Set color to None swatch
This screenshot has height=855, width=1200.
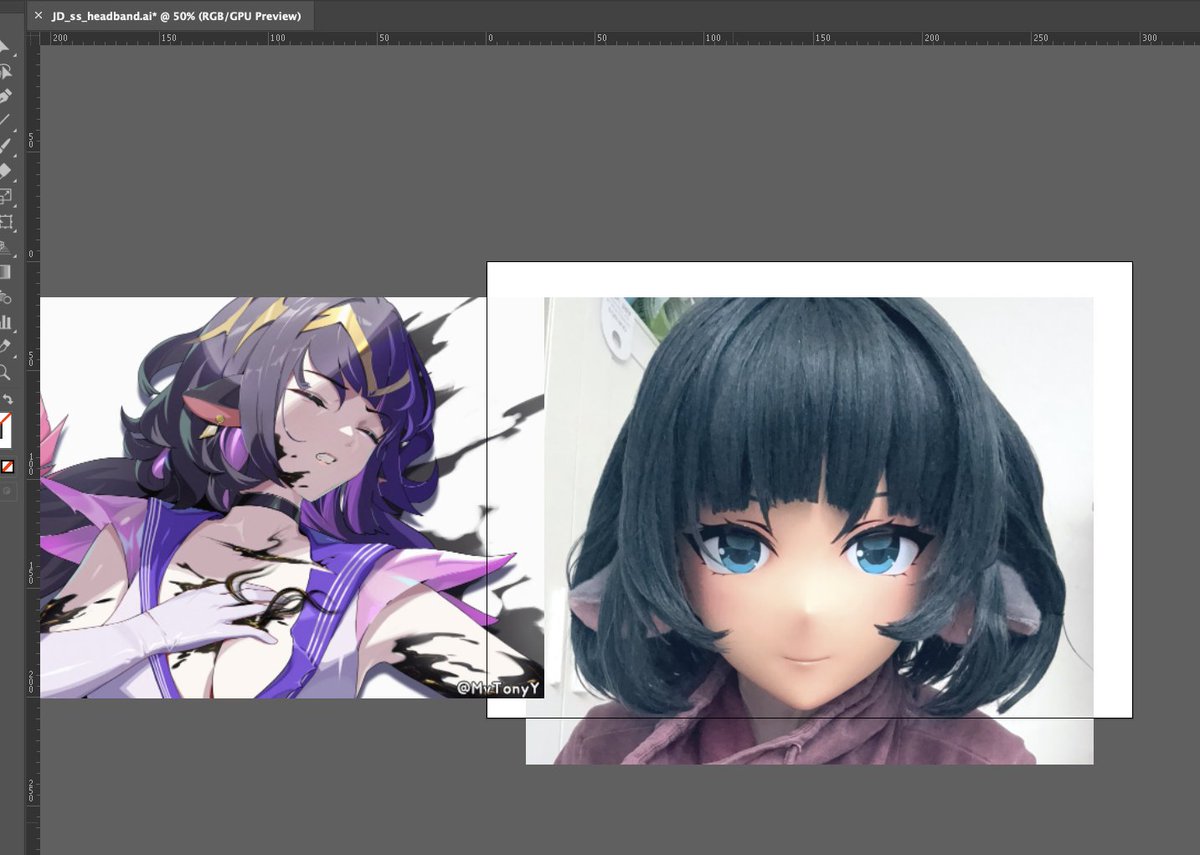point(6,466)
